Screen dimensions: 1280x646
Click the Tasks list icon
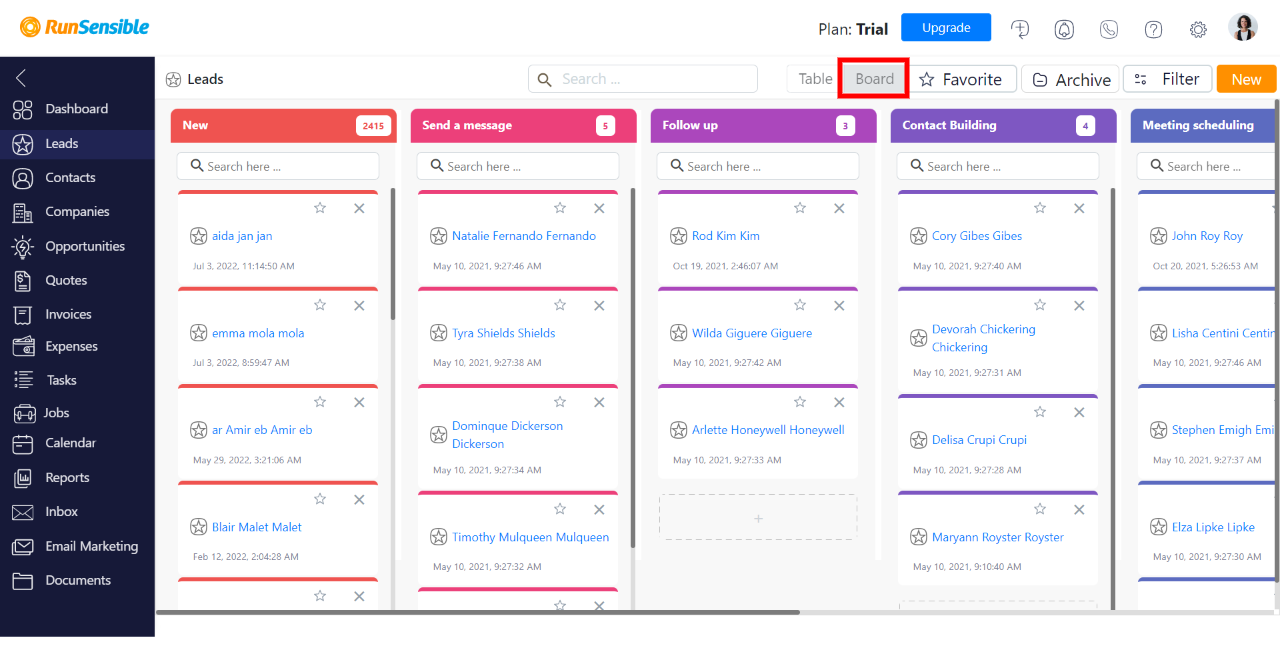tap(23, 380)
